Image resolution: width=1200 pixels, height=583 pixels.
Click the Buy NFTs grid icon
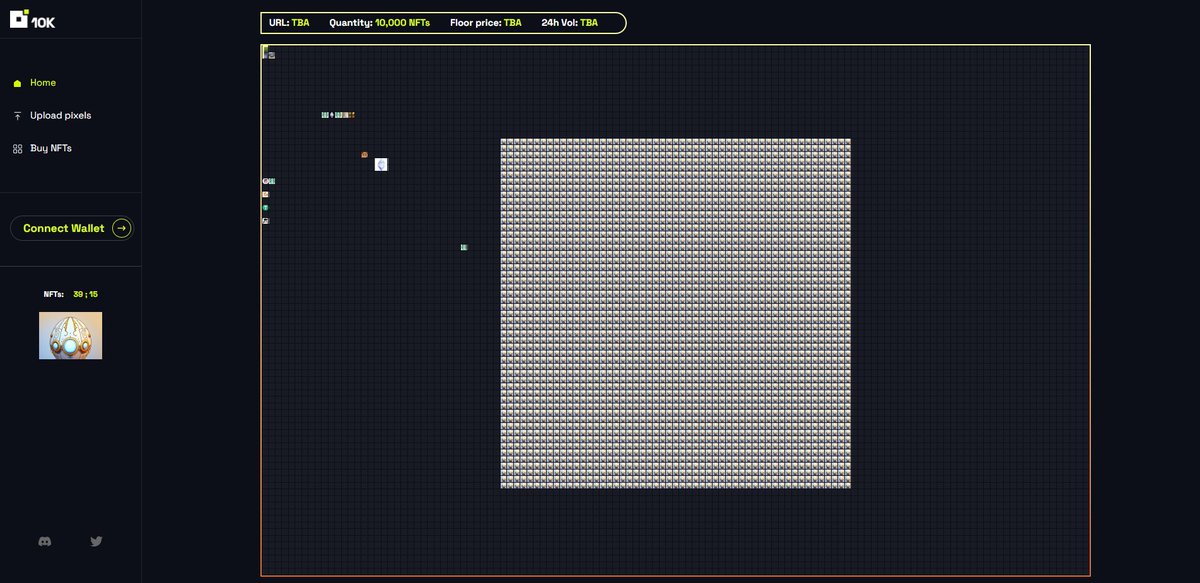click(17, 149)
